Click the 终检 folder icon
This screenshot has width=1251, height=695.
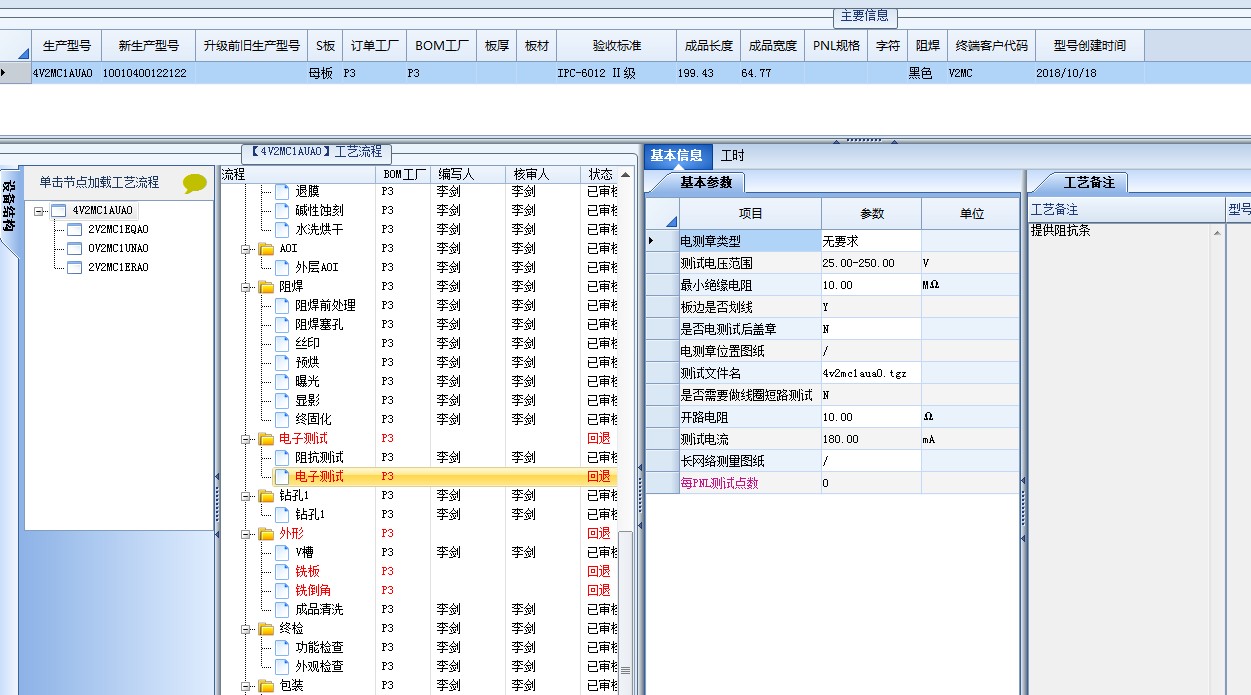coord(266,628)
